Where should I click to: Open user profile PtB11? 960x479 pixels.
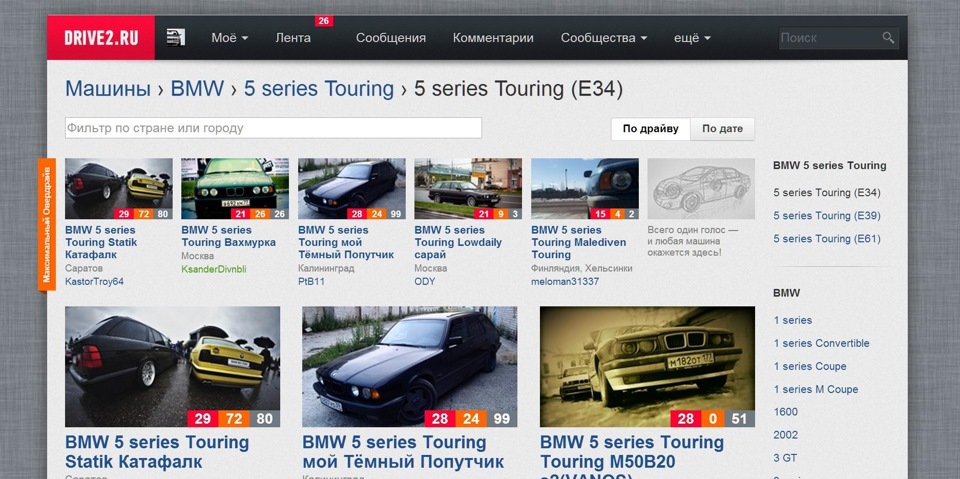[311, 282]
